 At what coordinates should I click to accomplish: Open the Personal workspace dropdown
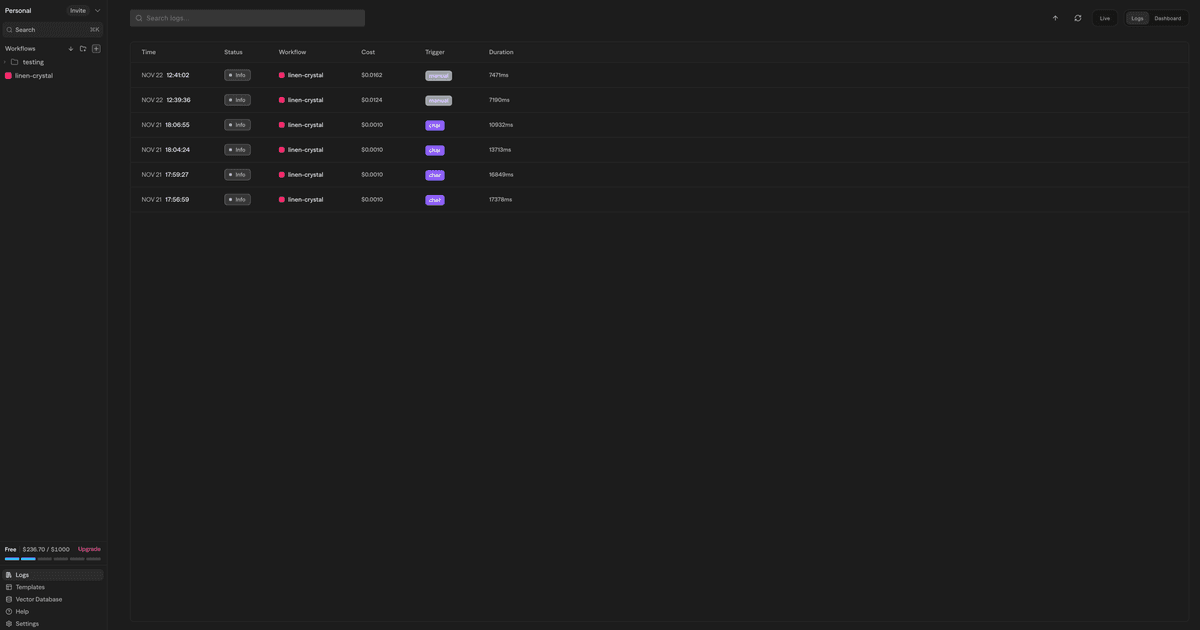(x=97, y=10)
